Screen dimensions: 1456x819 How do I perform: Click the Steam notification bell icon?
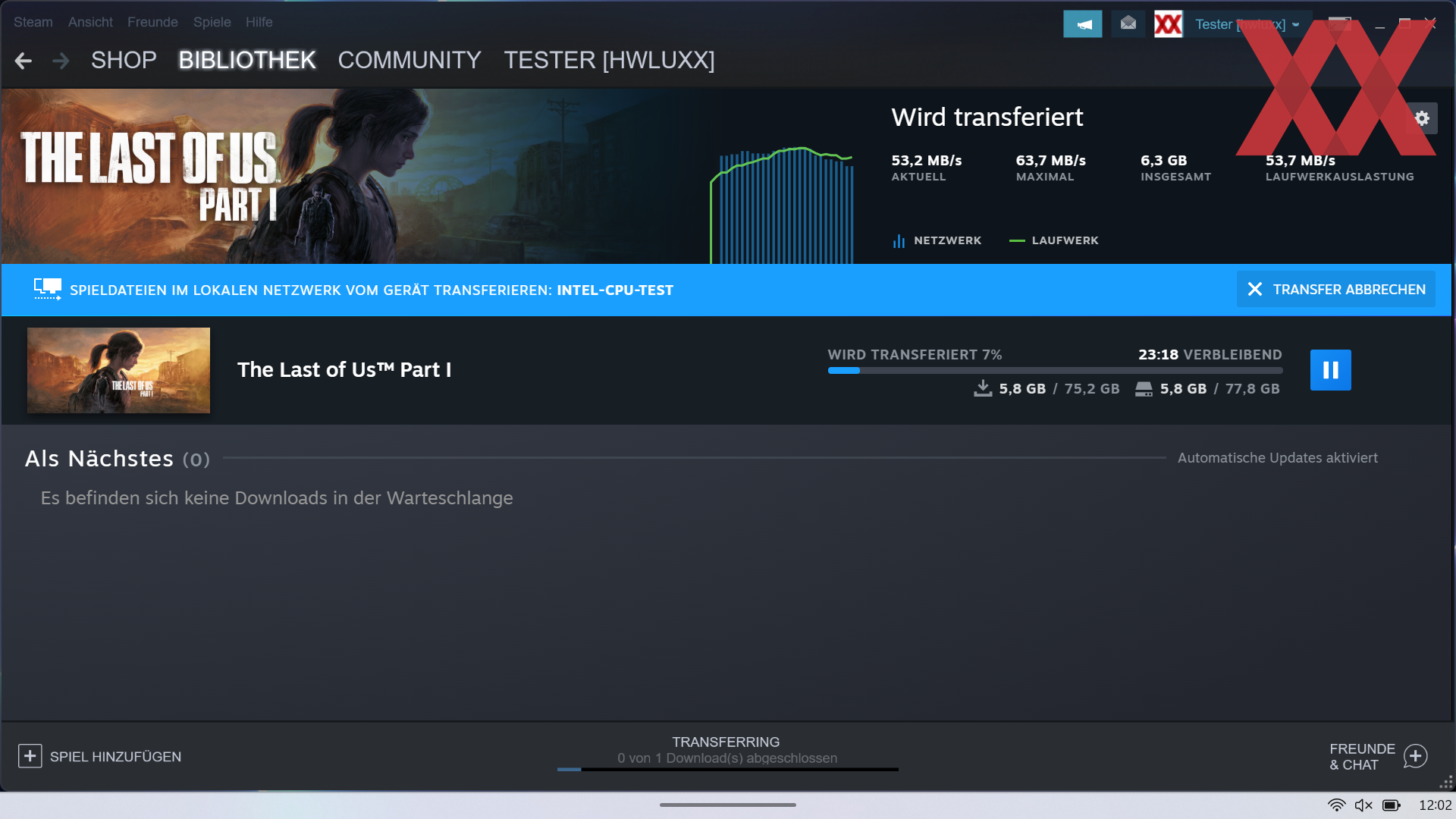[x=1083, y=23]
